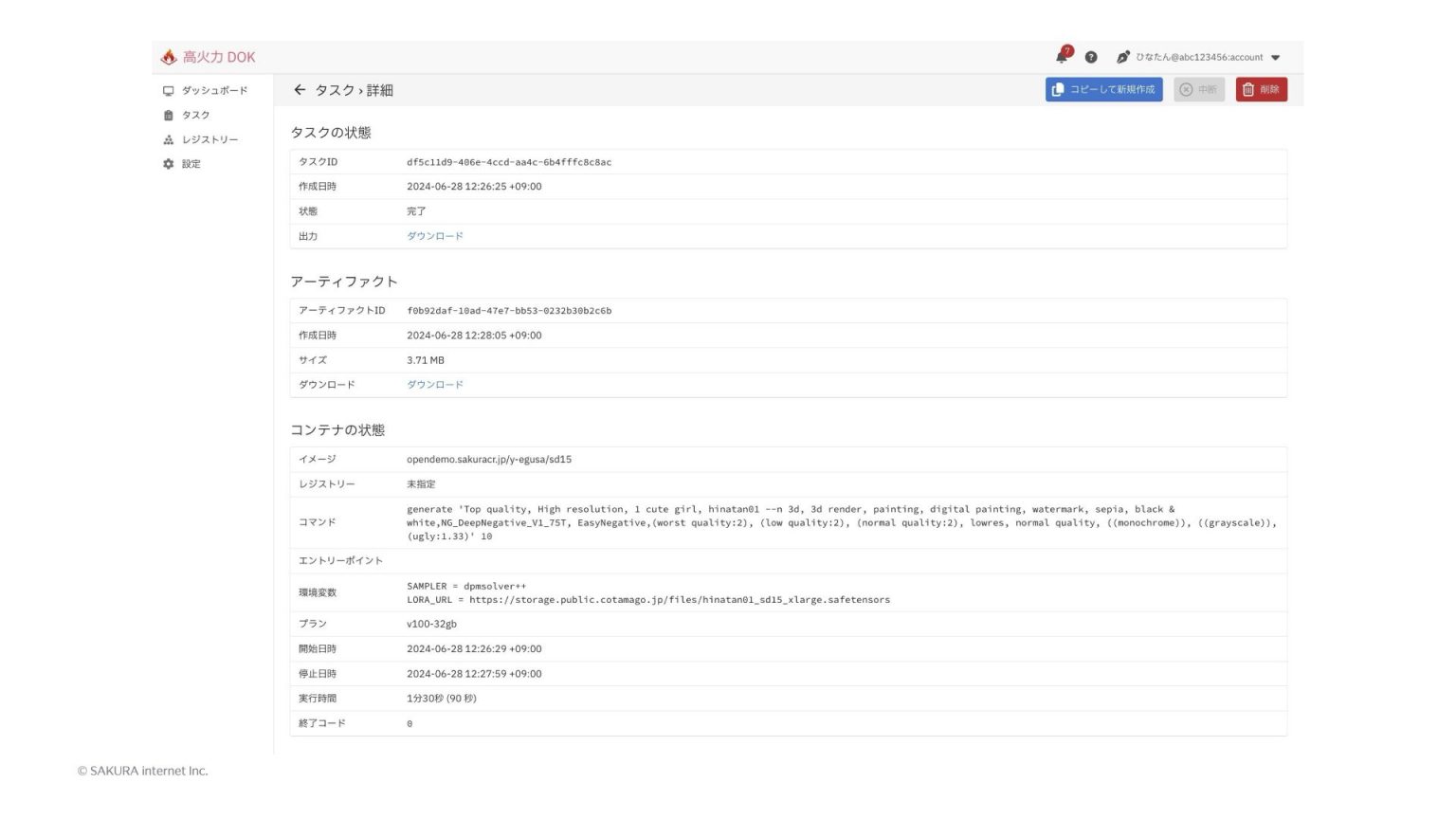Click the disabled 中断 button
This screenshot has width=1456, height=819.
1198,90
